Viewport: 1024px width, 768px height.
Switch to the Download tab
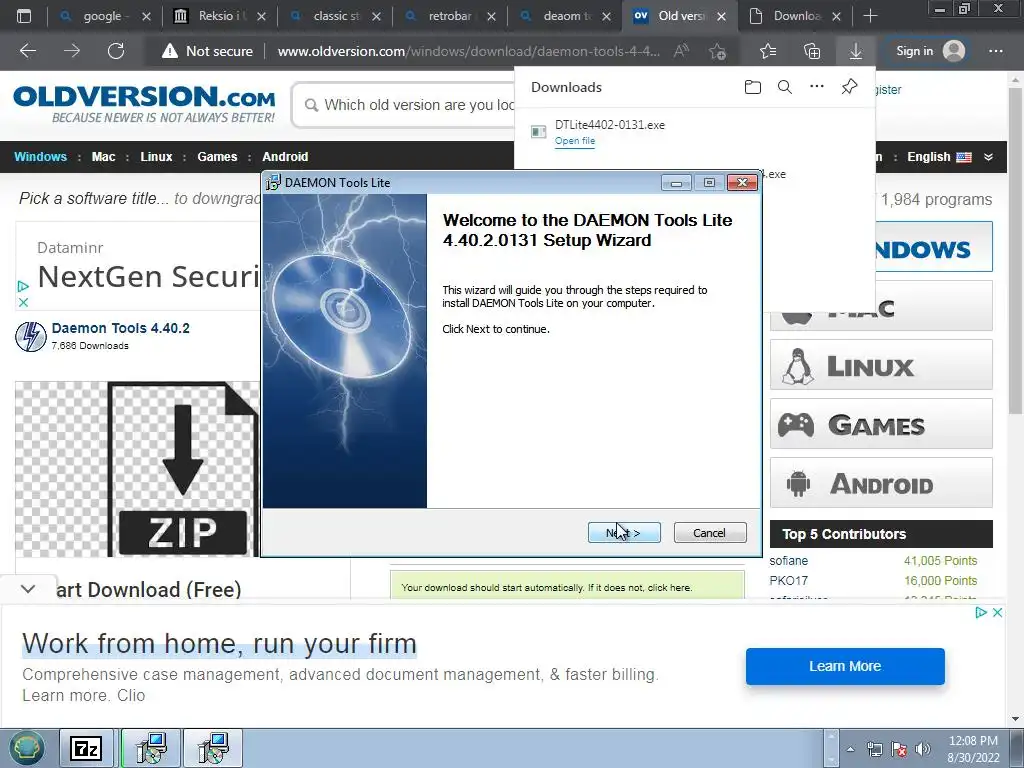(795, 16)
